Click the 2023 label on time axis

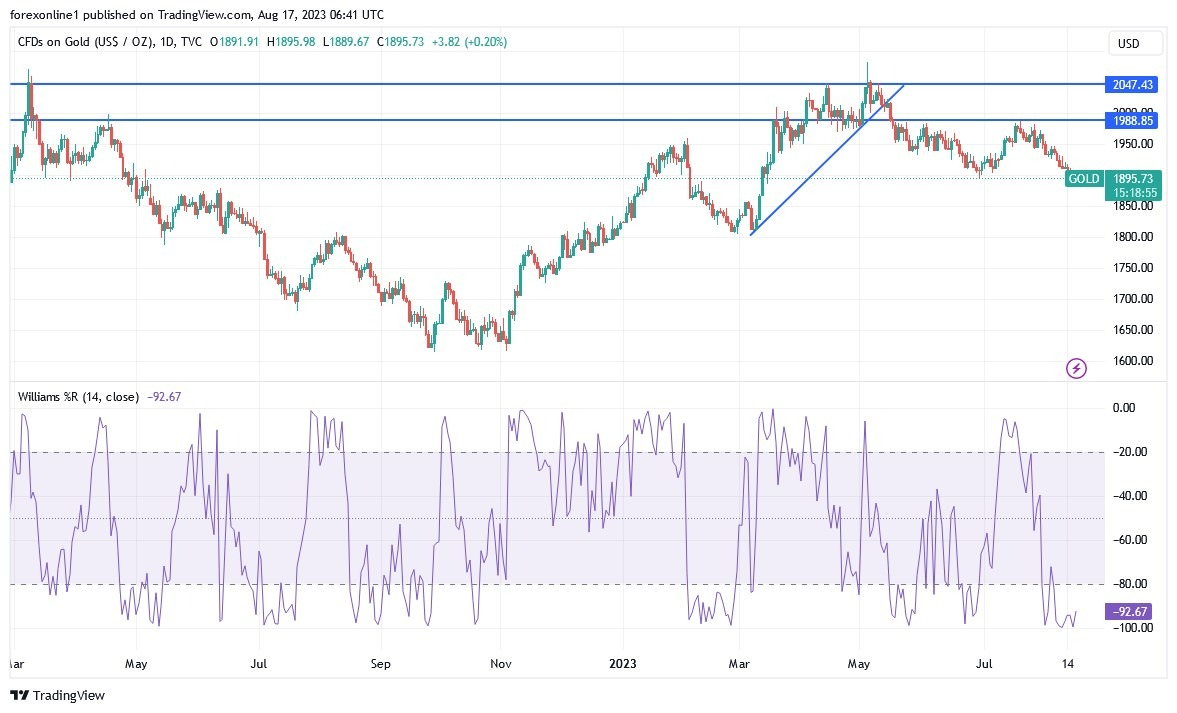pyautogui.click(x=624, y=663)
